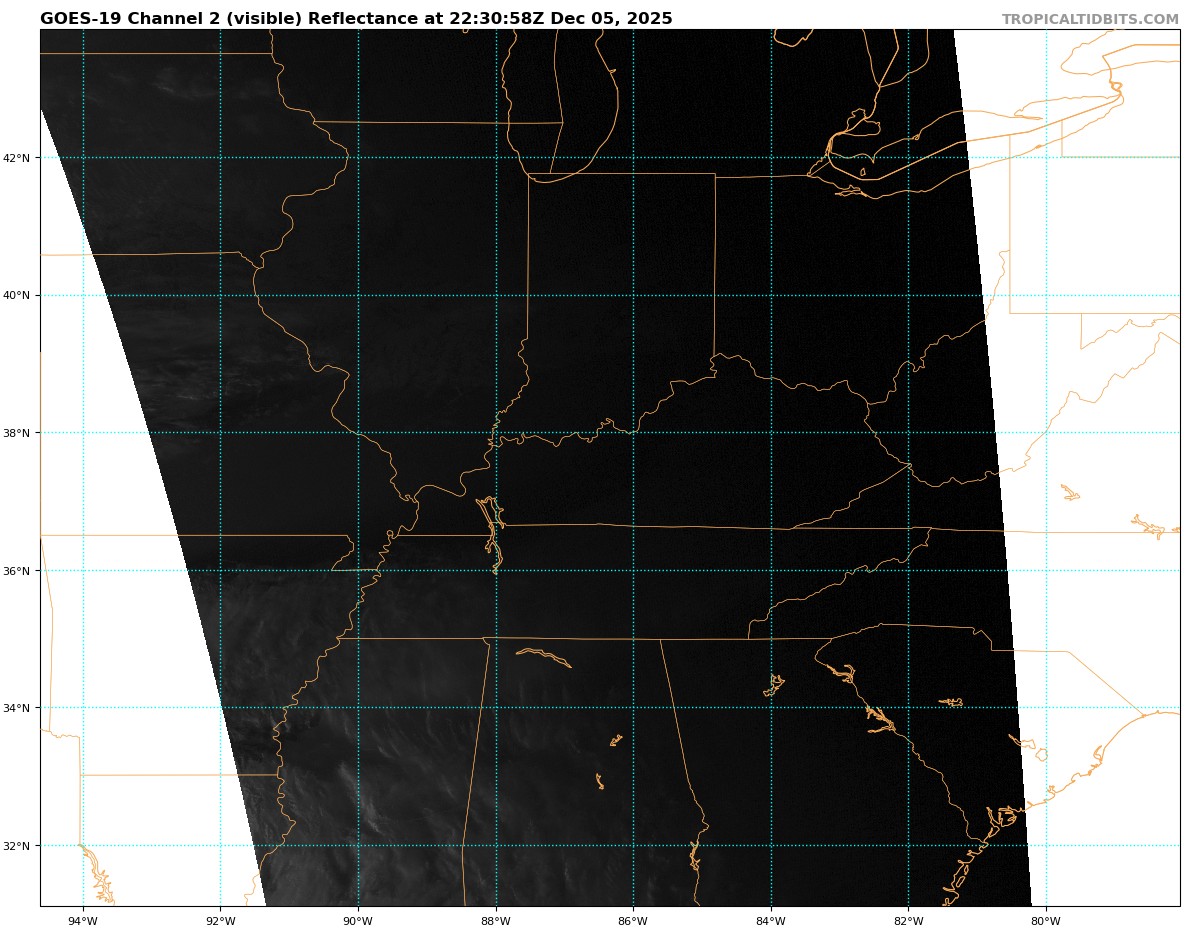Open the TROPICALTIDBITS.COM watermark link
The width and height of the screenshot is (1200, 929).
(x=1090, y=20)
